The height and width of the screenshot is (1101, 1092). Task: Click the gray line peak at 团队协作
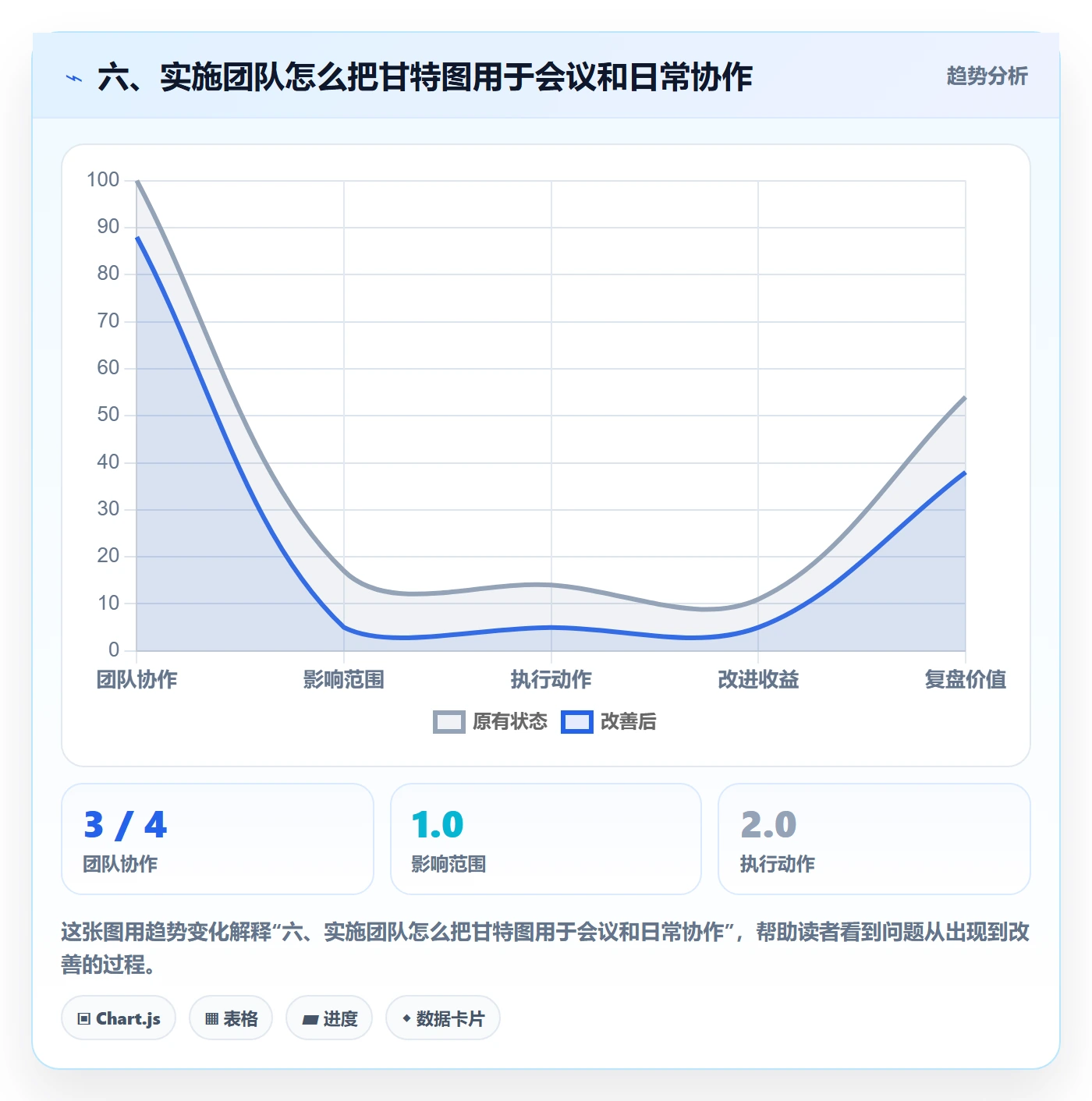pyautogui.click(x=137, y=181)
